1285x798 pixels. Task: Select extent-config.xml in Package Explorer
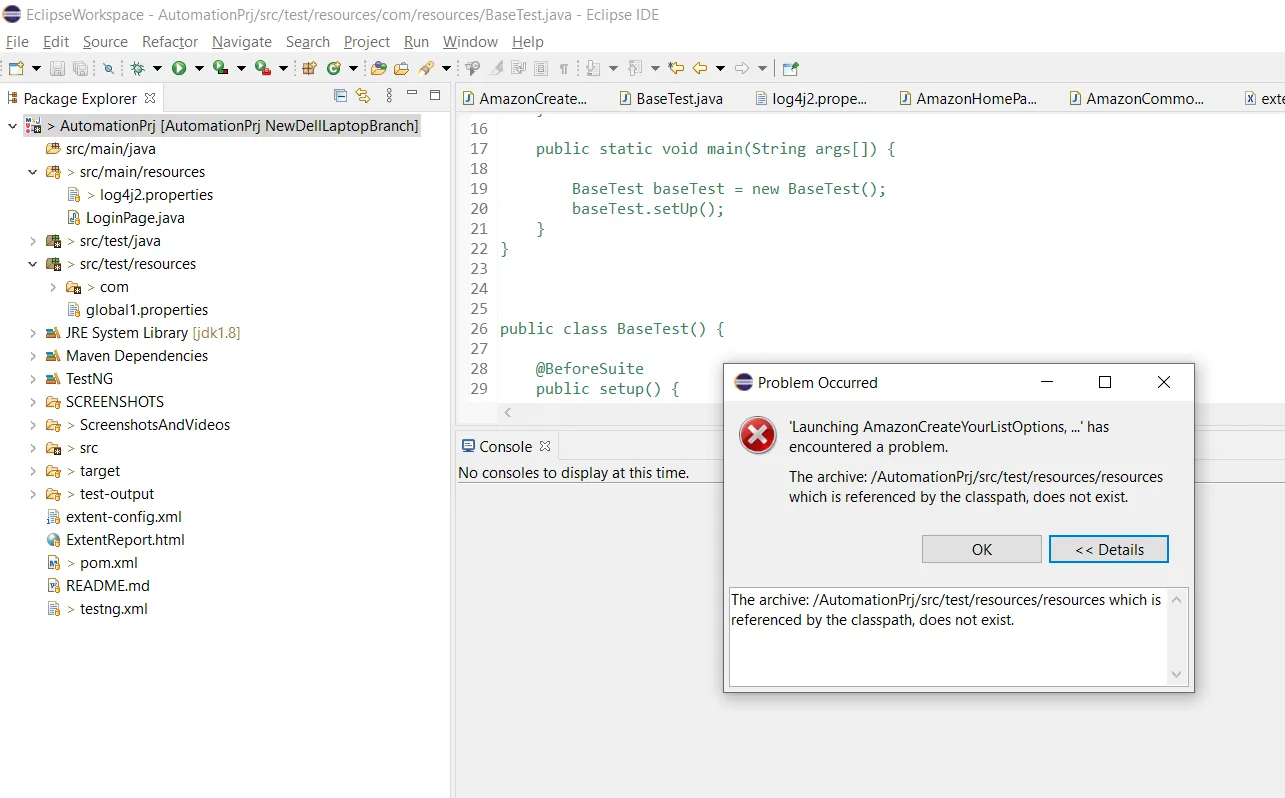124,517
